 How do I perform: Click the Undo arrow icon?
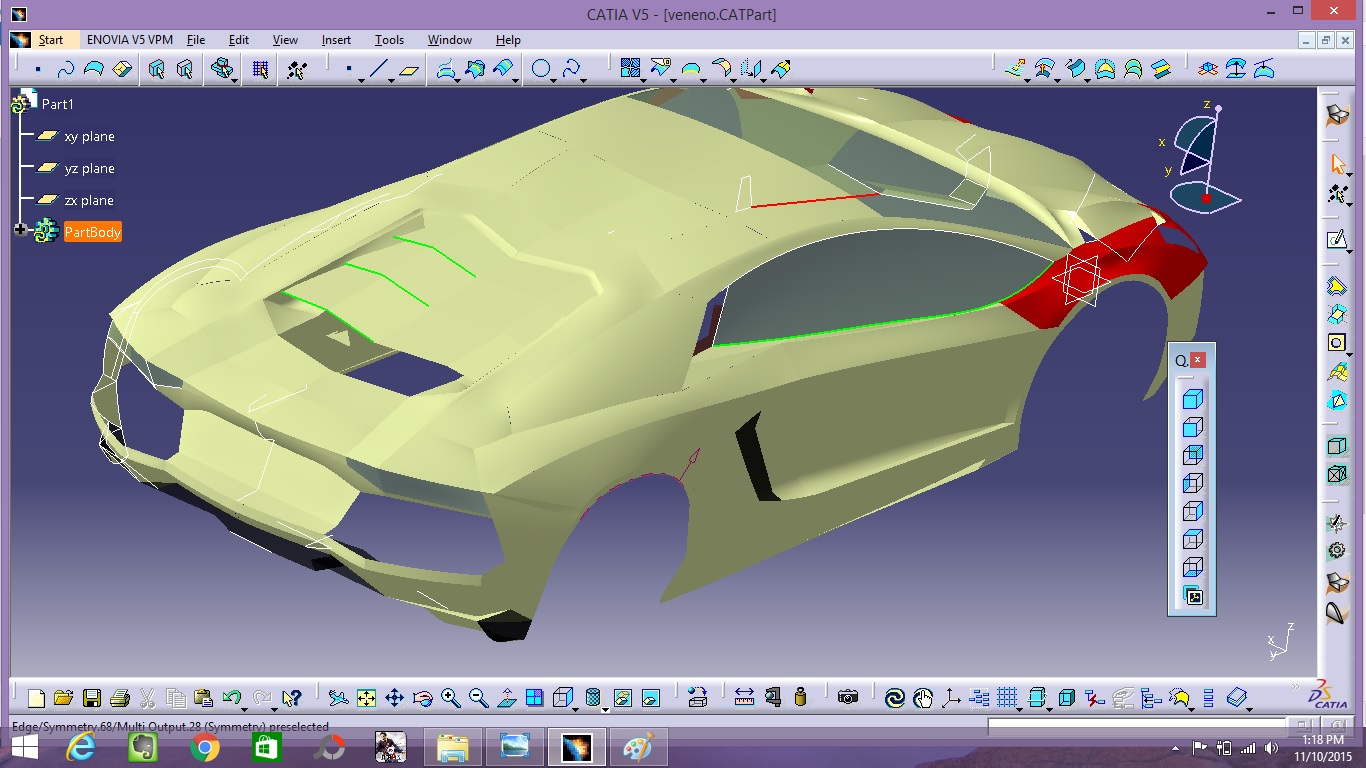coord(232,697)
